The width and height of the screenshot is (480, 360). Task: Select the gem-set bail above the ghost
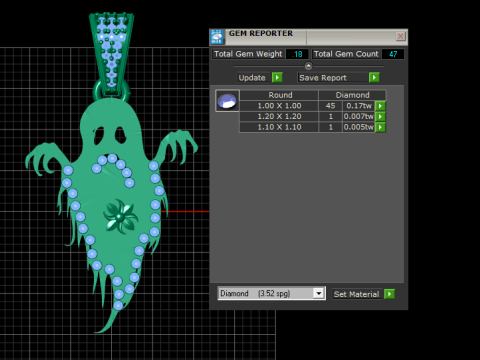tap(111, 55)
